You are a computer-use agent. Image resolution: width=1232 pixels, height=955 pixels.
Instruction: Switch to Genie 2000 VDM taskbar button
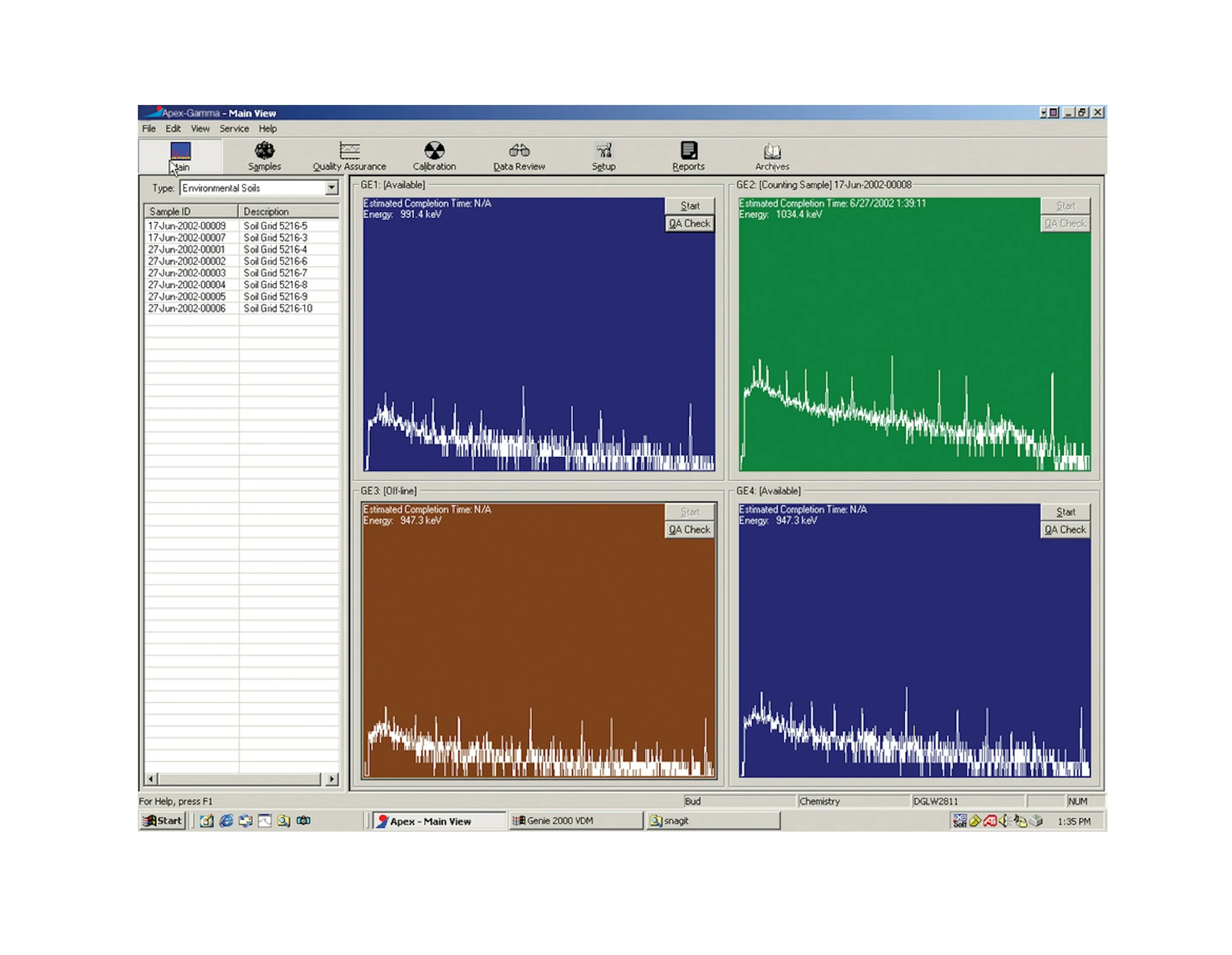tap(576, 820)
